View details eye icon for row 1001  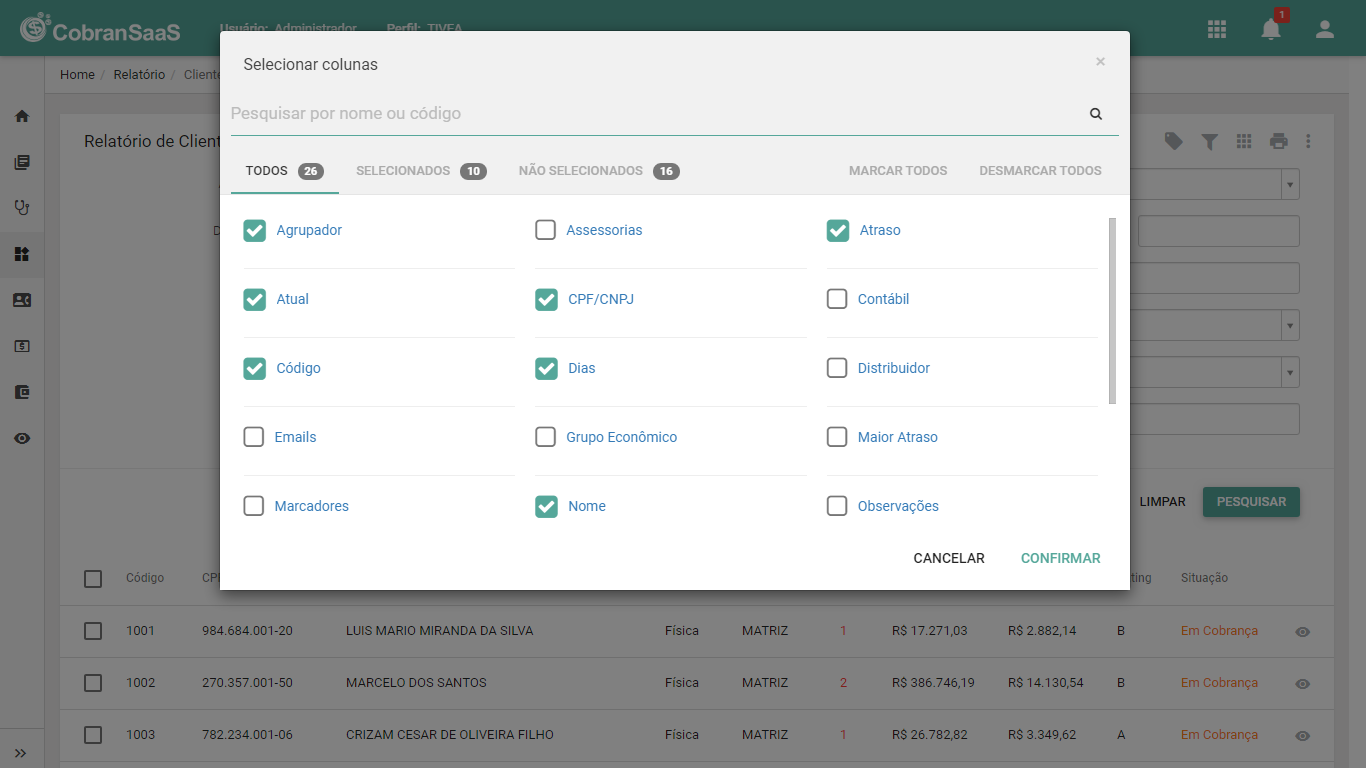pos(1302,632)
